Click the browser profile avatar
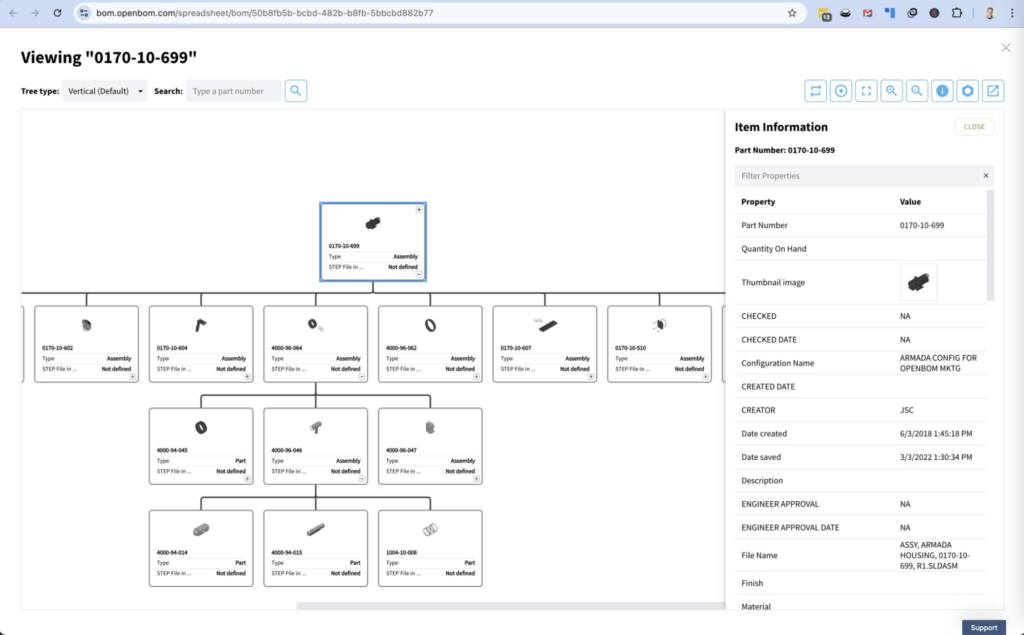 click(x=990, y=13)
